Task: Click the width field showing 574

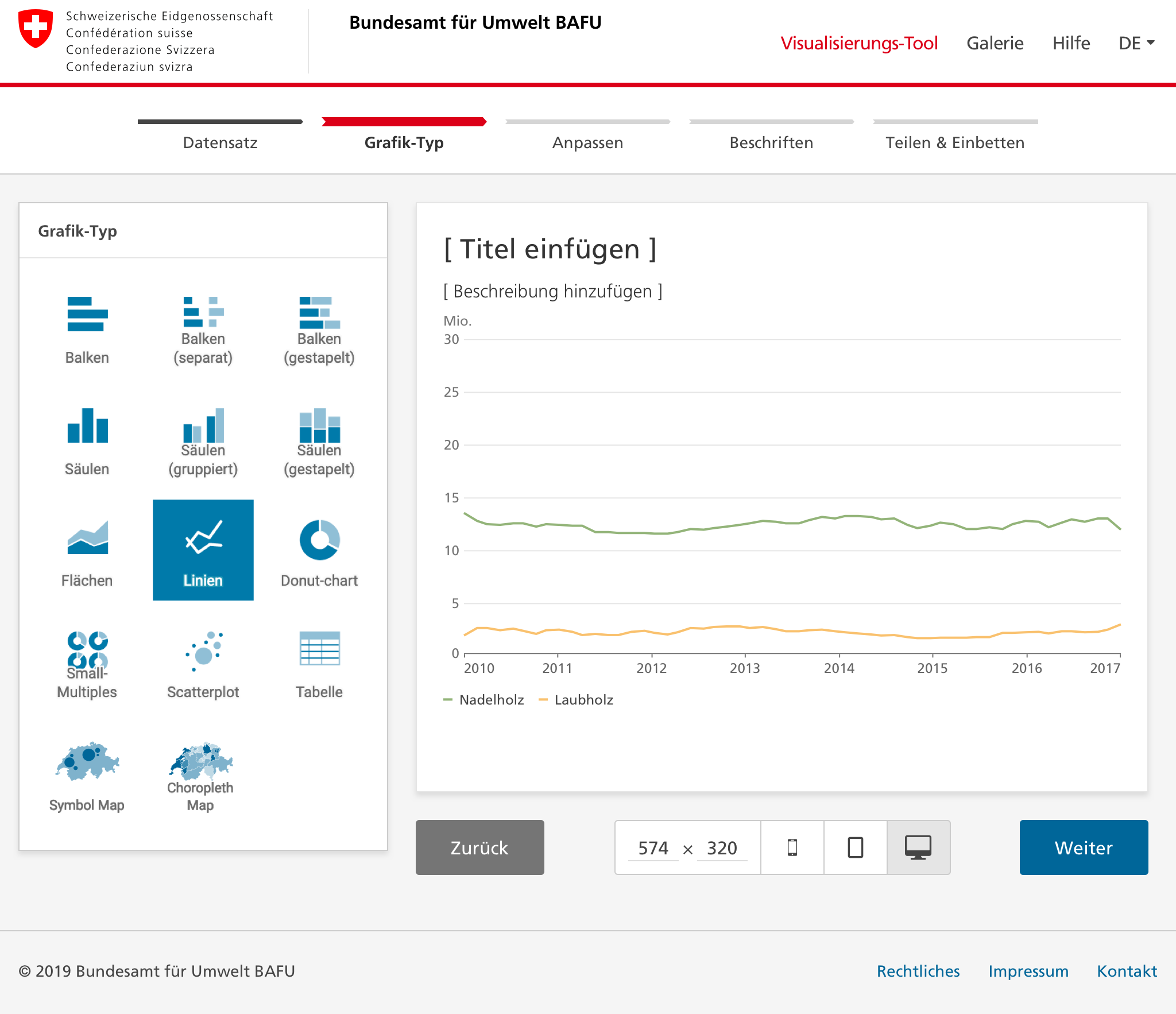Action: coord(653,848)
